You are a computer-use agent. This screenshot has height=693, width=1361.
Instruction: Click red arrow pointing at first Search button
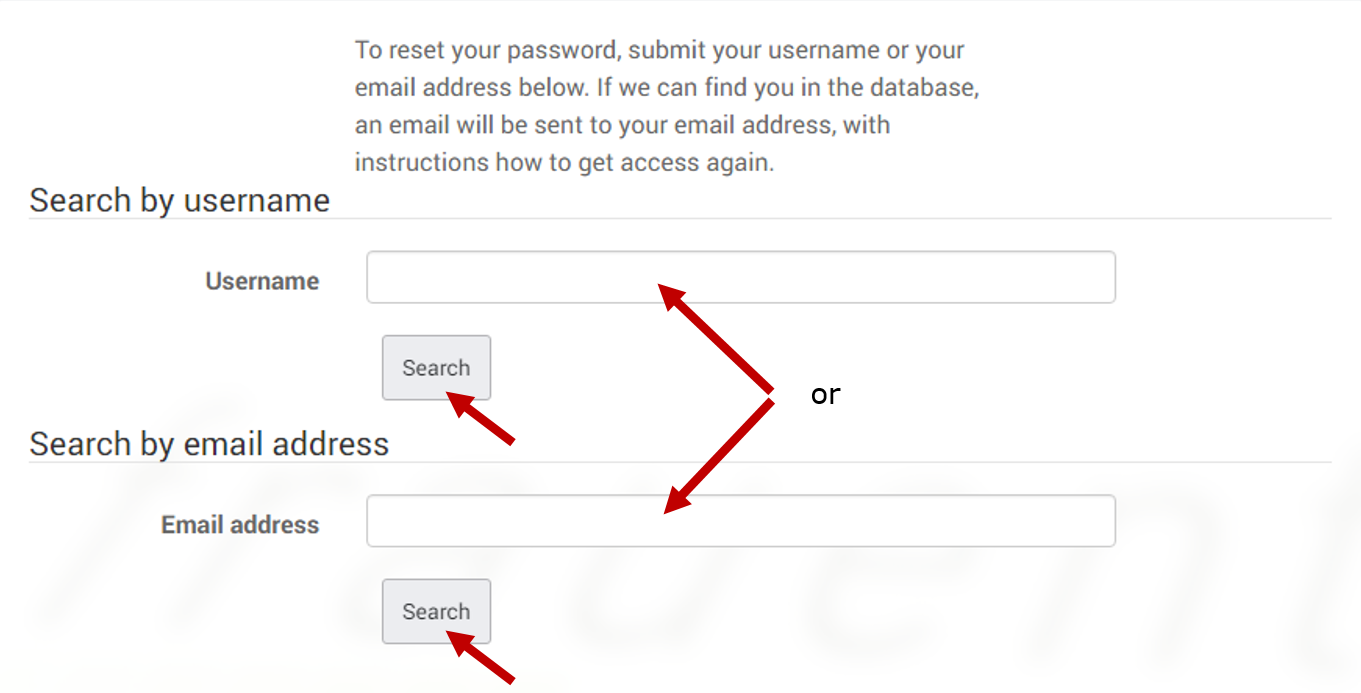pos(480,418)
